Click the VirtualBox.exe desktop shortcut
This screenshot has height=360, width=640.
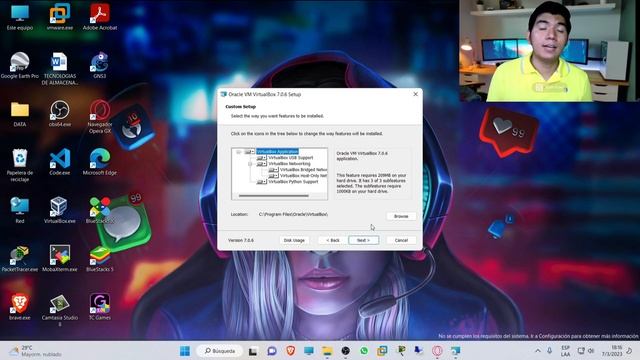[x=60, y=211]
